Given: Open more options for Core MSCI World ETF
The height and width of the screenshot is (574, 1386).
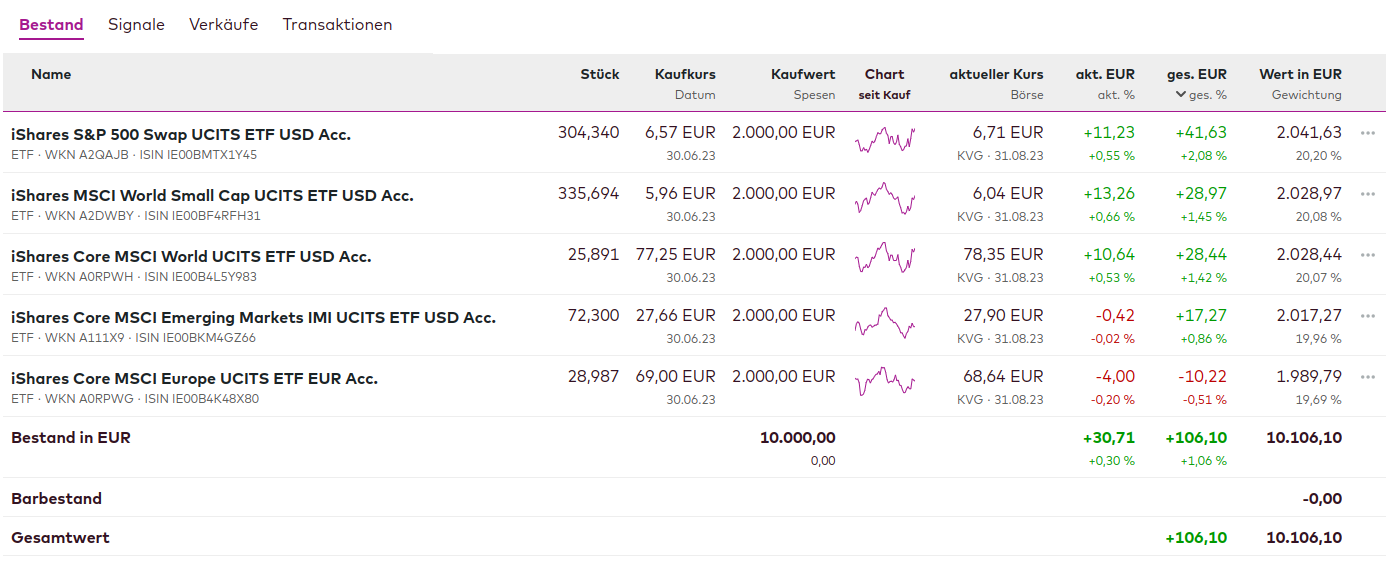Looking at the screenshot, I should pyautogui.click(x=1367, y=255).
